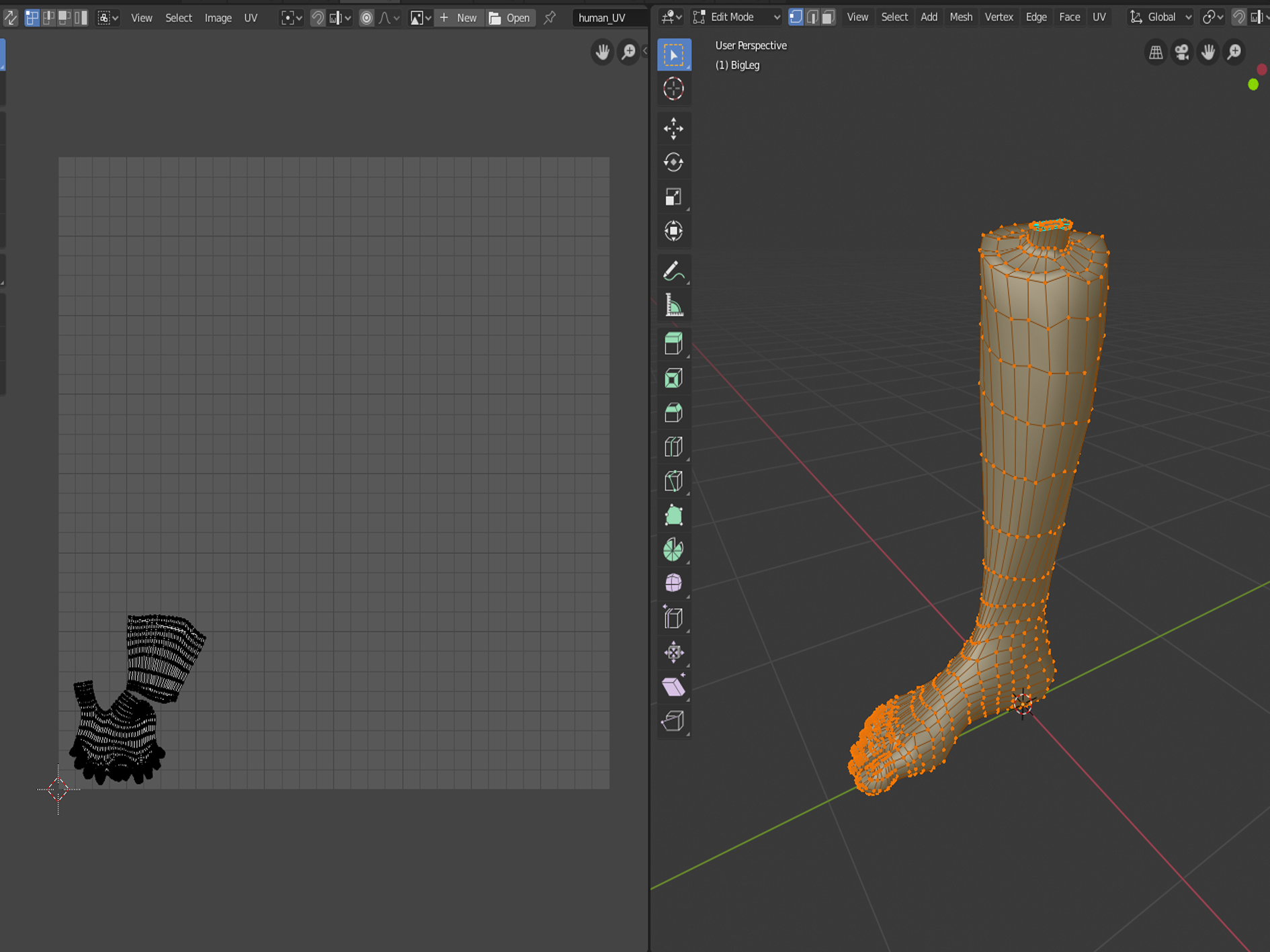Click Open to browse for an image
The width and height of the screenshot is (1270, 952).
[x=510, y=17]
